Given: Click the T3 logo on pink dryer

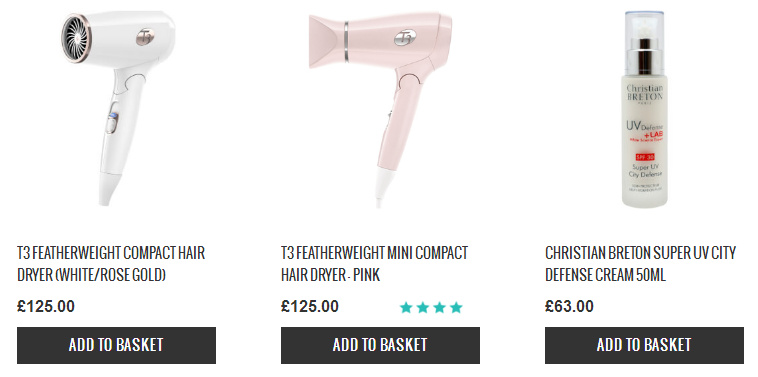Looking at the screenshot, I should click(x=405, y=37).
